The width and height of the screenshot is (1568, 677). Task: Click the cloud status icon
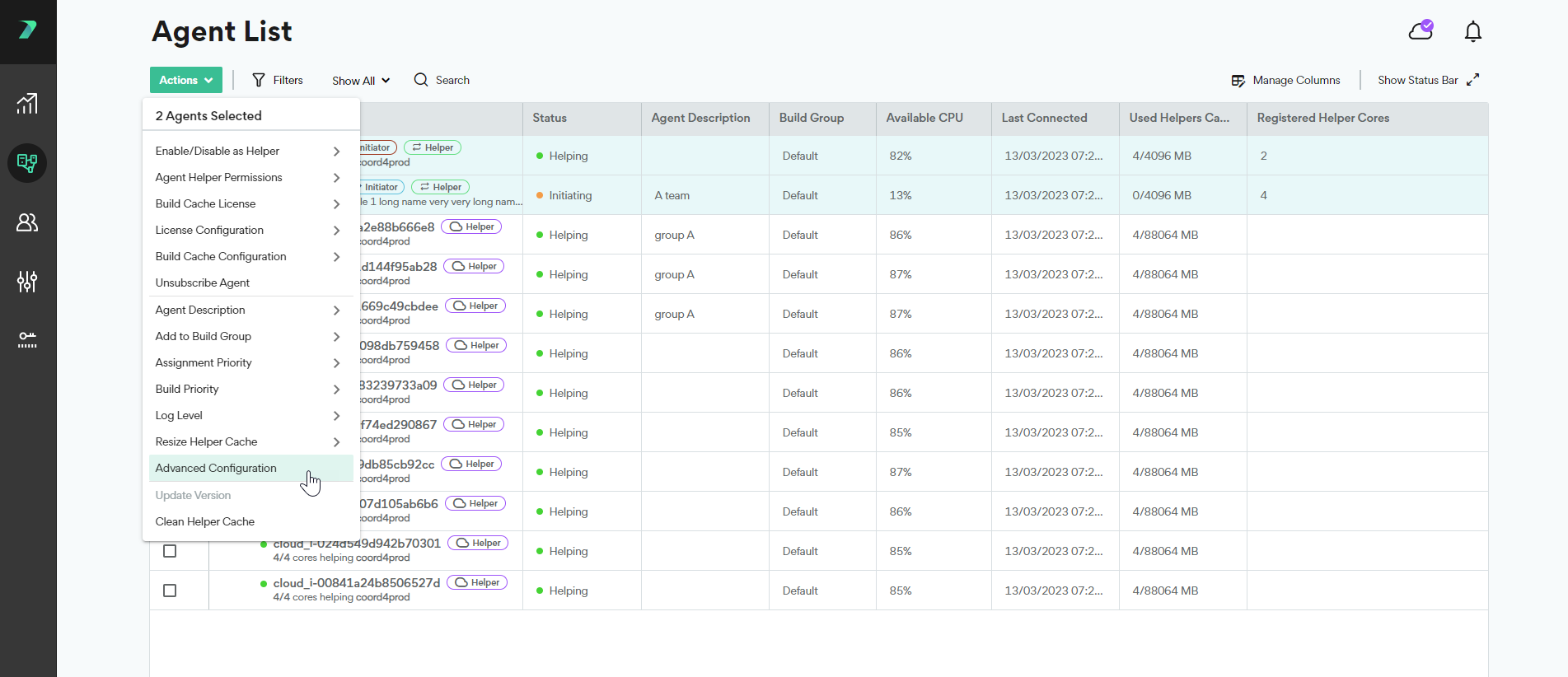[x=1421, y=31]
